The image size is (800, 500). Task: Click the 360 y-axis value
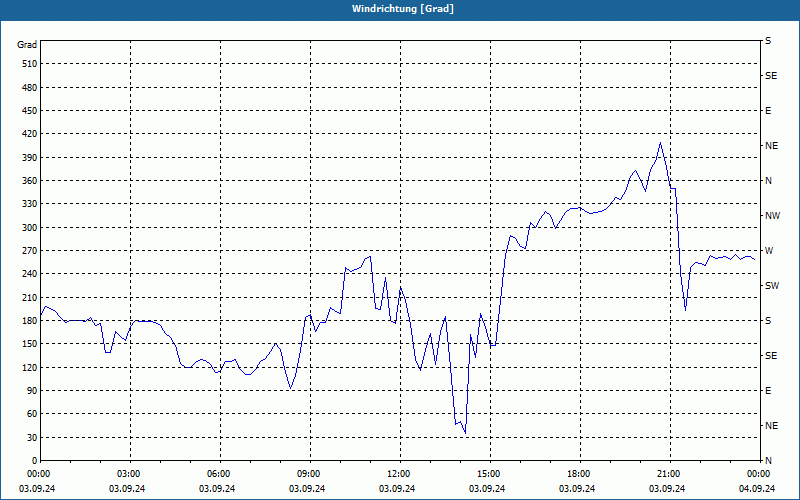coord(30,181)
